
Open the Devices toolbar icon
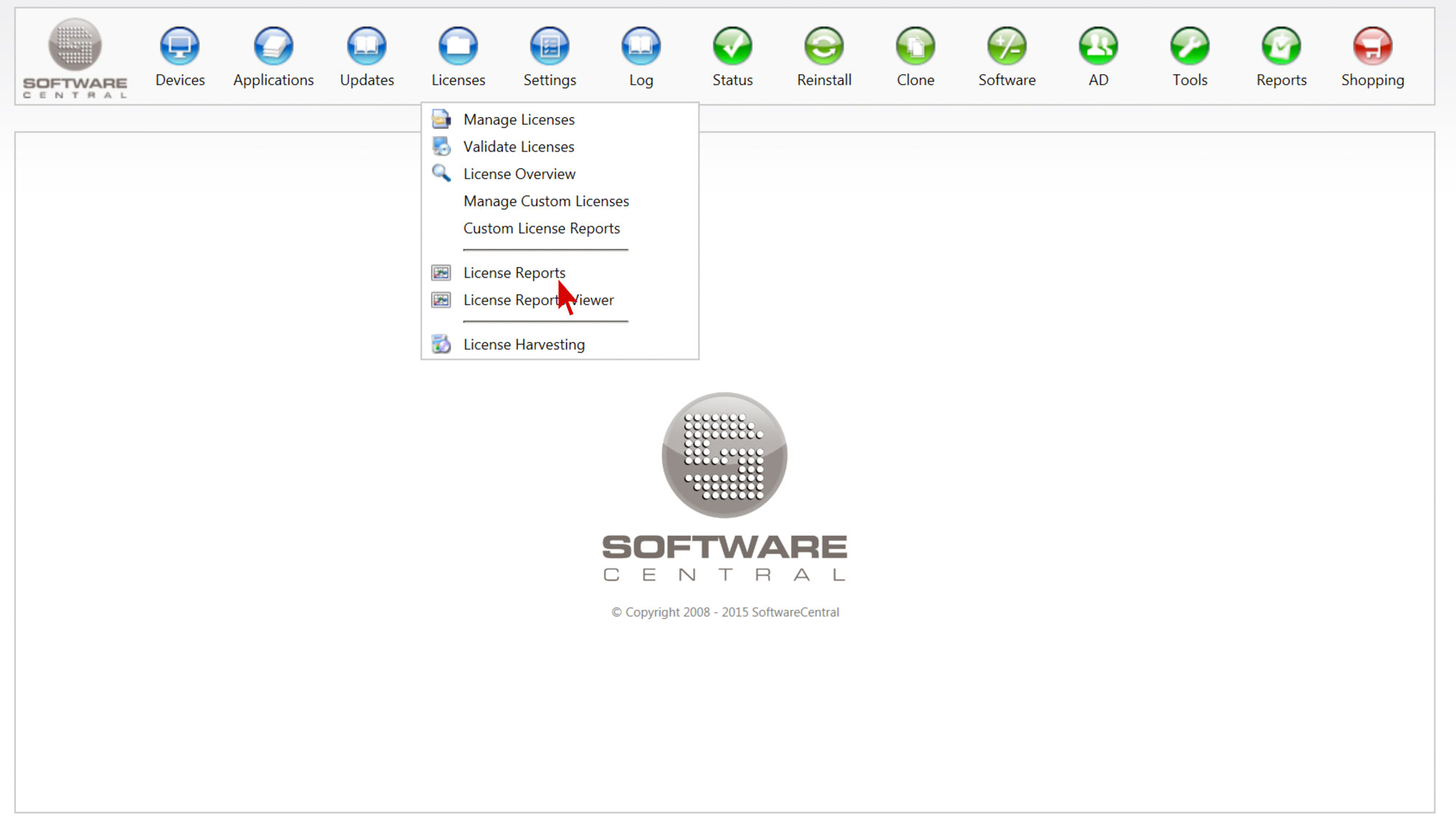(x=180, y=46)
